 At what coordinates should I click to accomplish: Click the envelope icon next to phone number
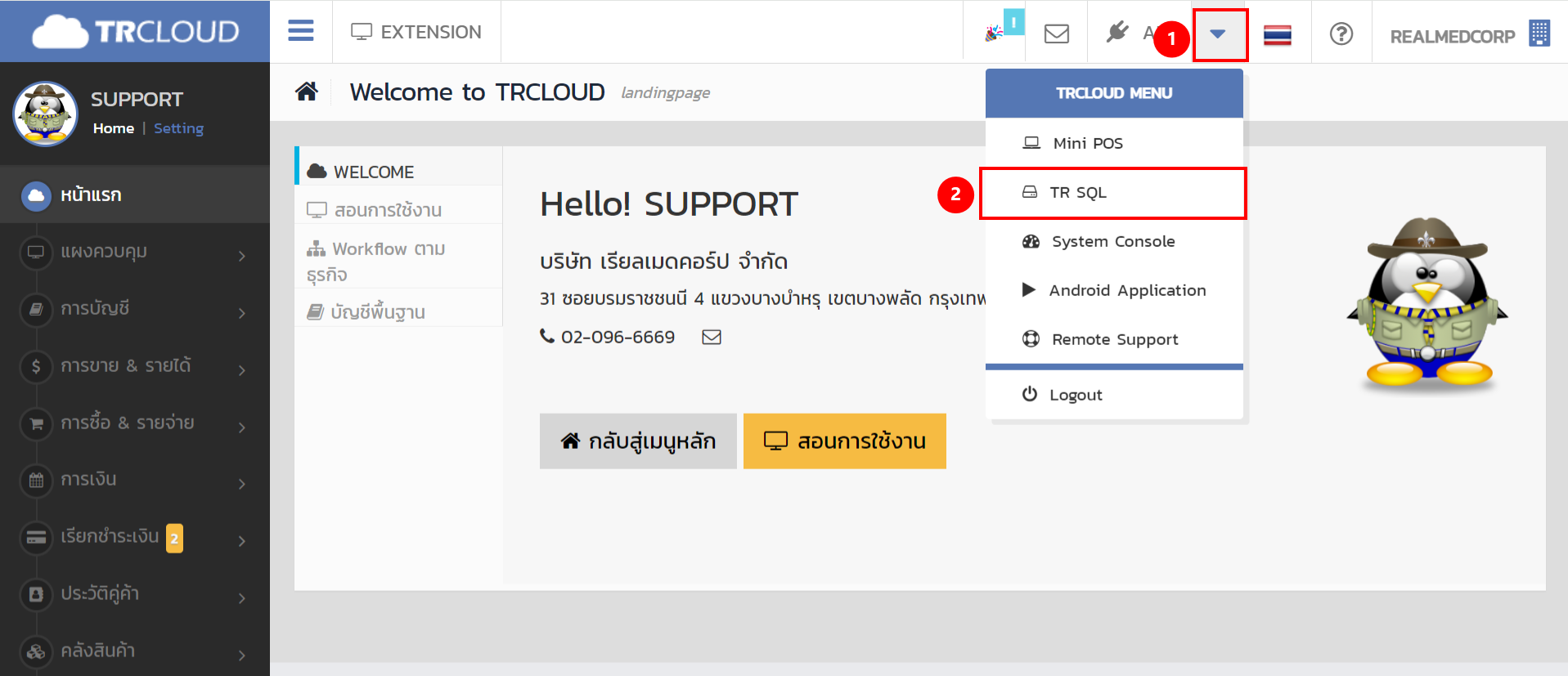(712, 337)
